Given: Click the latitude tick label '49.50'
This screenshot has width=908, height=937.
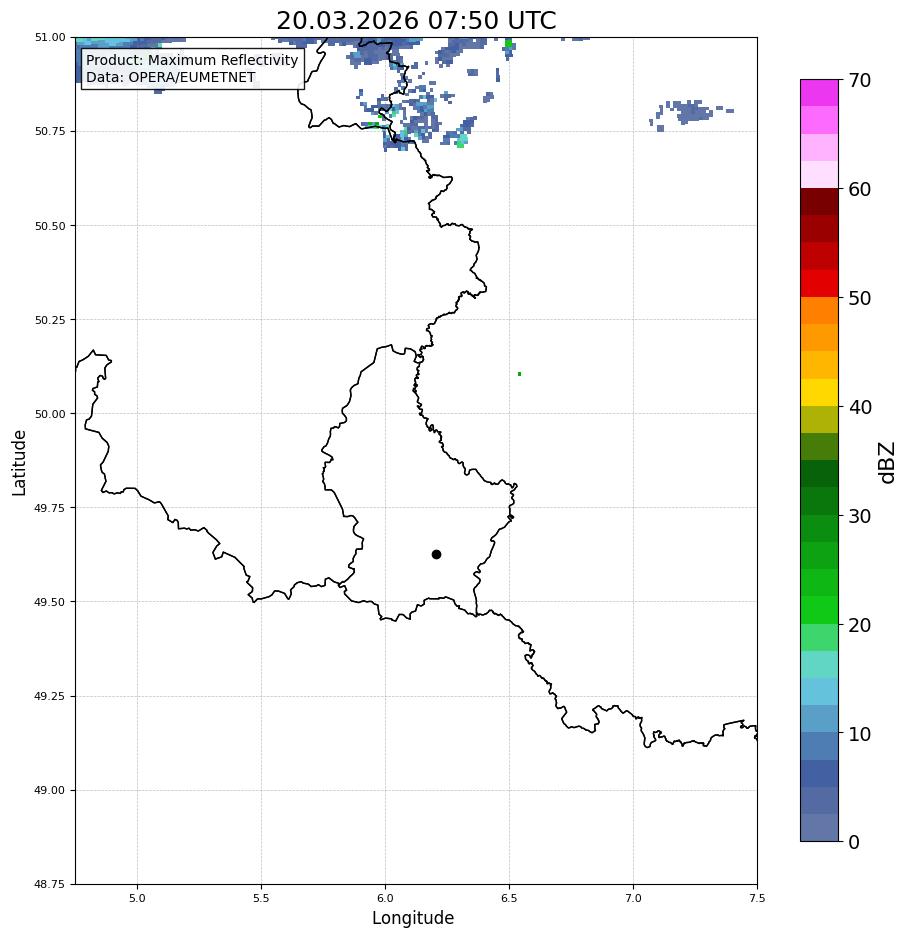Looking at the screenshot, I should (x=50, y=602).
